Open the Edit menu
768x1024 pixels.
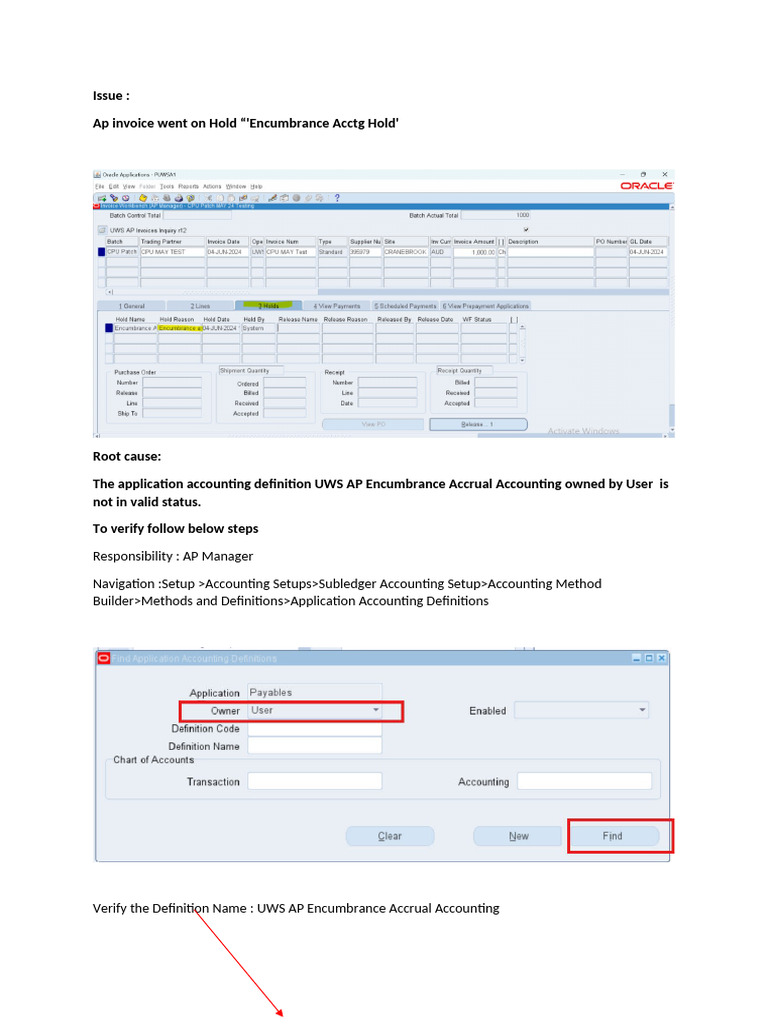(x=114, y=187)
